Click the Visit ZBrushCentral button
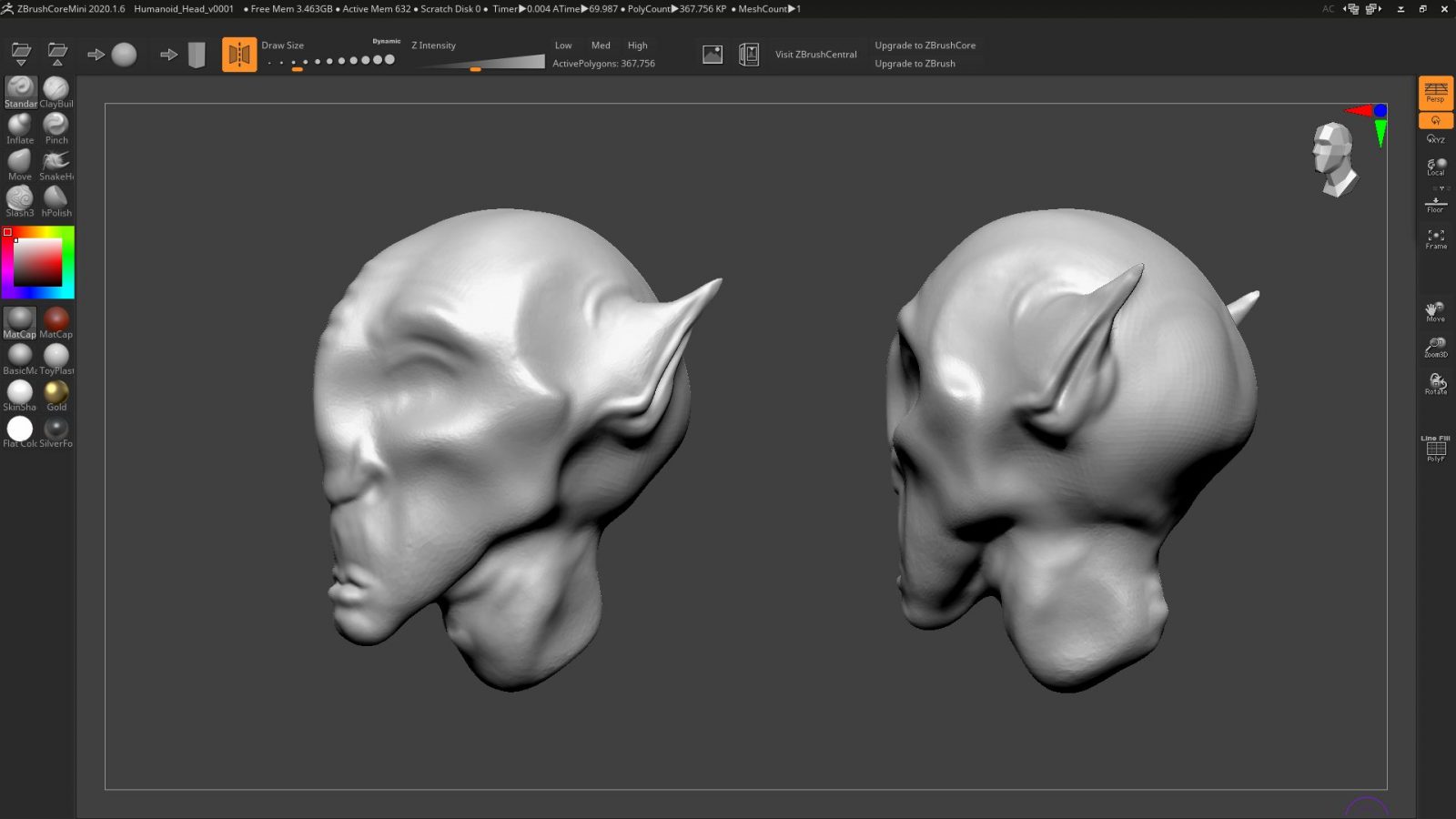Viewport: 1456px width, 819px height. point(814,54)
